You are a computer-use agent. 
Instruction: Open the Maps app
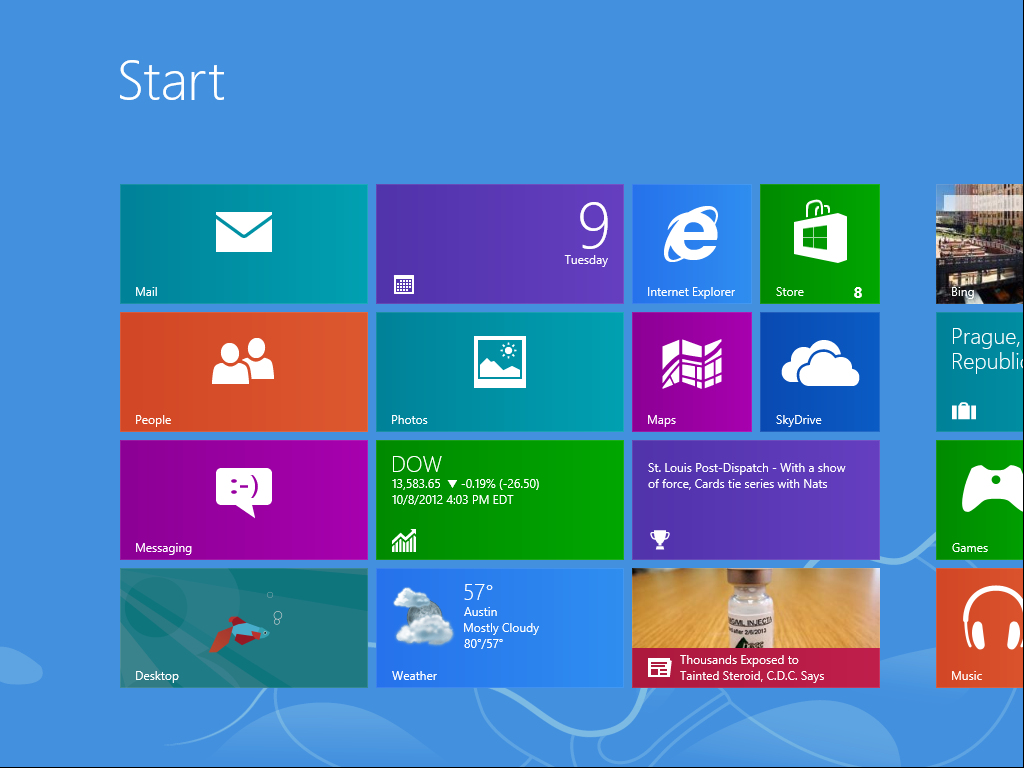coord(691,371)
